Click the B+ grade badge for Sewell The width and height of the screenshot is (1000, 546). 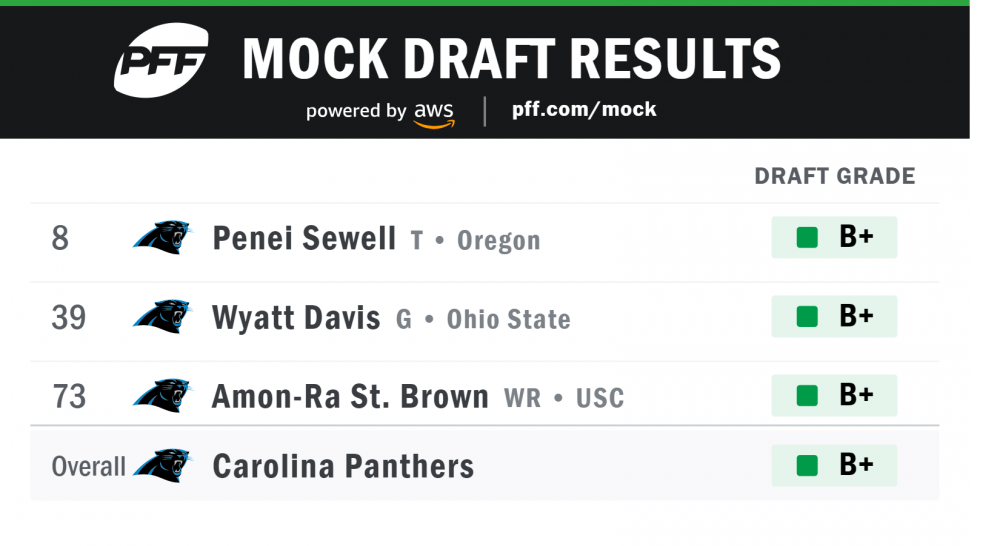[x=834, y=238]
